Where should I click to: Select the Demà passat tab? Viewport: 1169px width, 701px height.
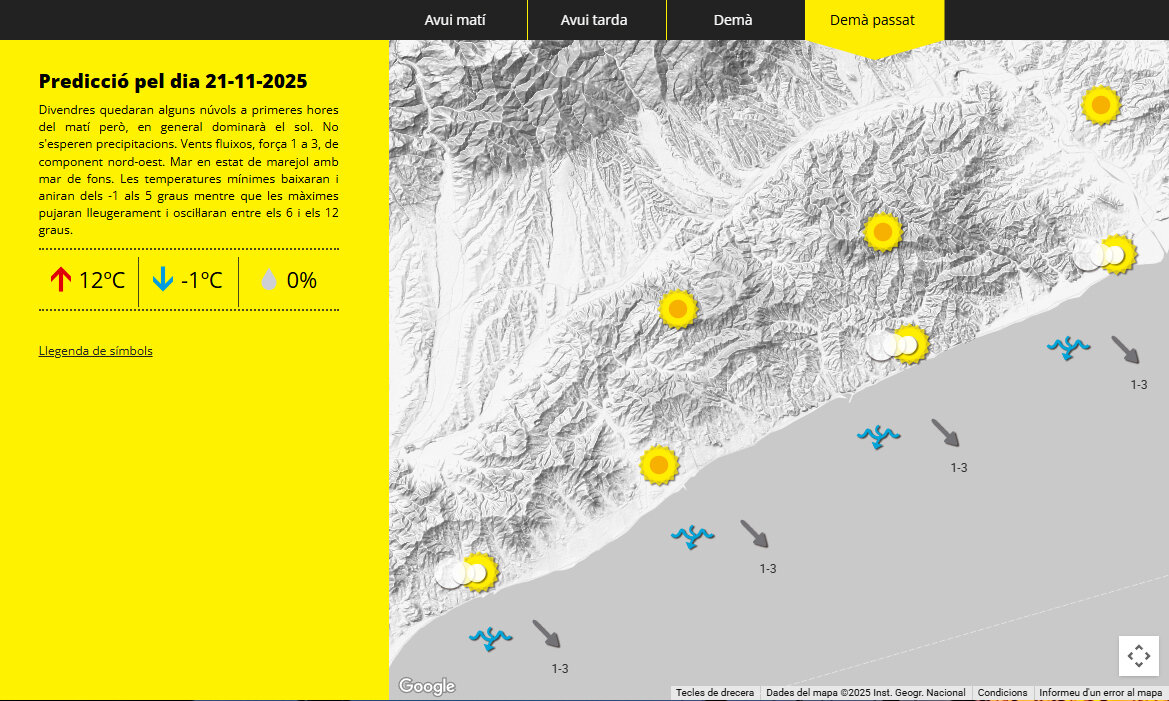872,20
